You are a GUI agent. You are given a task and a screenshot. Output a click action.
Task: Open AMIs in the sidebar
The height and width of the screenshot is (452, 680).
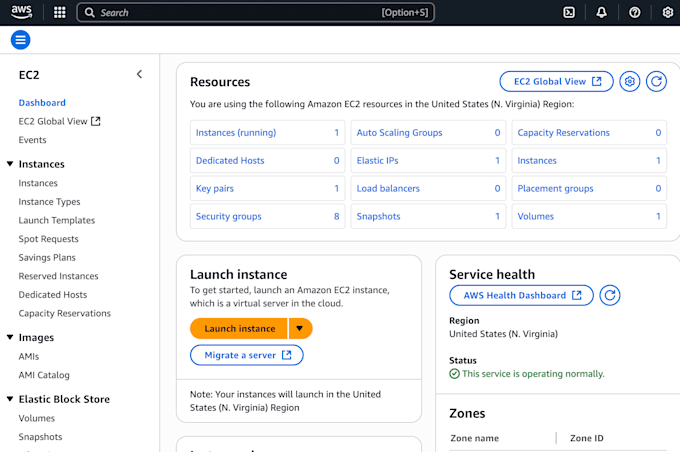tap(29, 357)
